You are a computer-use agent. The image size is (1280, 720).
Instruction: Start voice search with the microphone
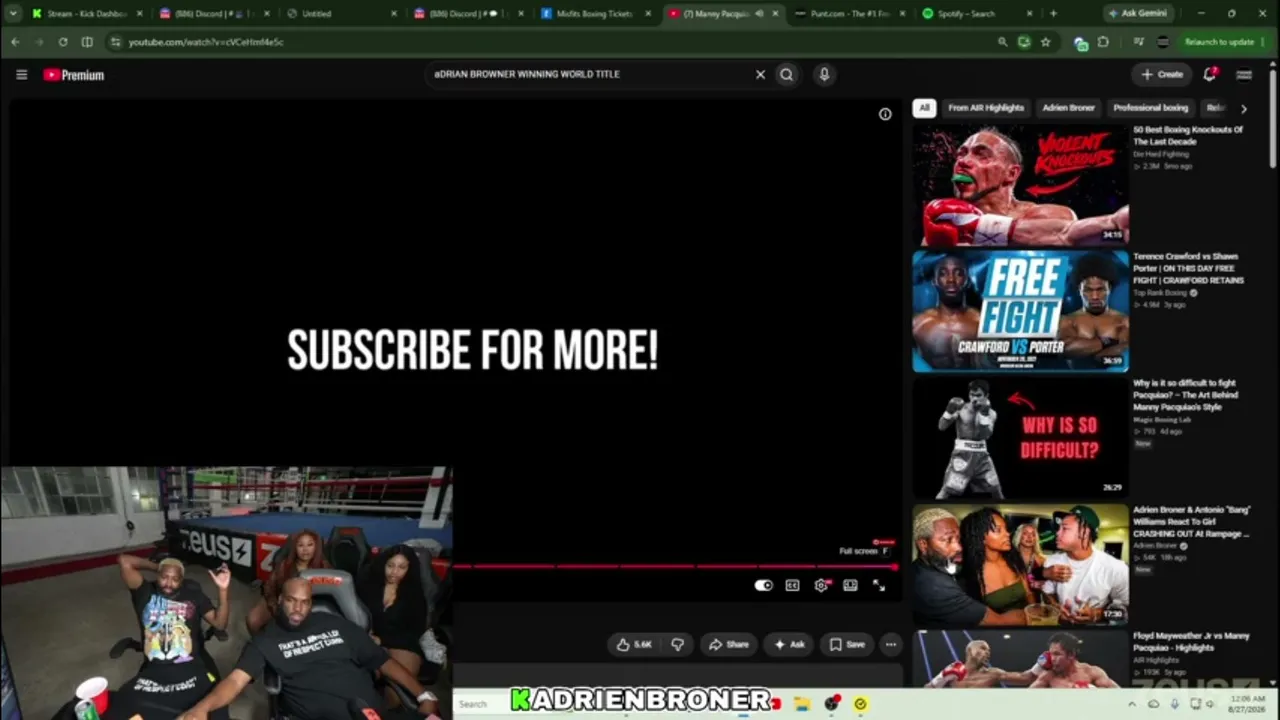(x=824, y=74)
